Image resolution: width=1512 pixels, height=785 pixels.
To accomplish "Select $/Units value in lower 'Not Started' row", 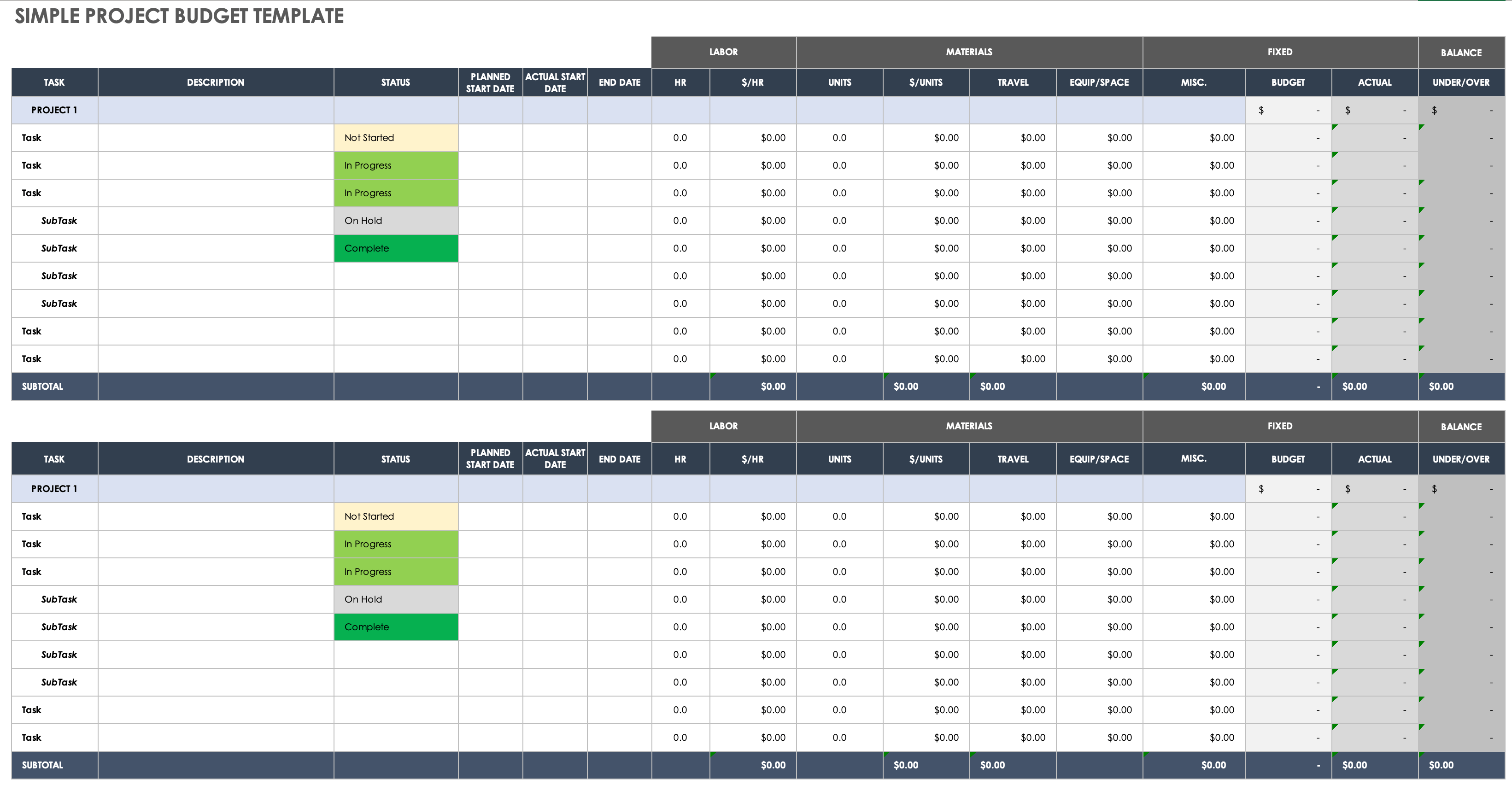I will coord(926,517).
